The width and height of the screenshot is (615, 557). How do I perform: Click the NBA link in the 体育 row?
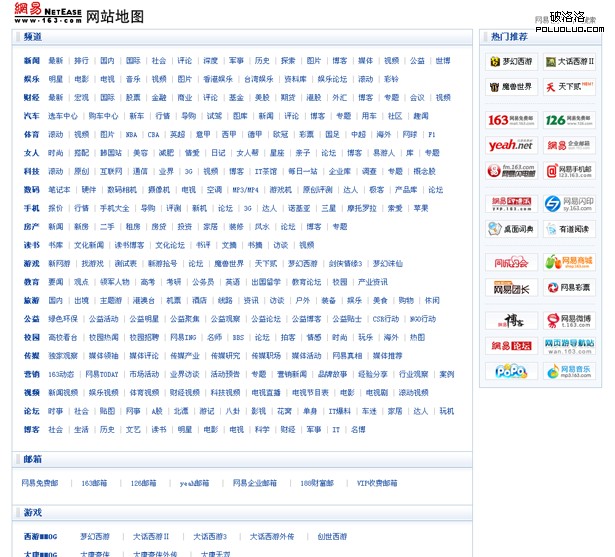(x=131, y=134)
